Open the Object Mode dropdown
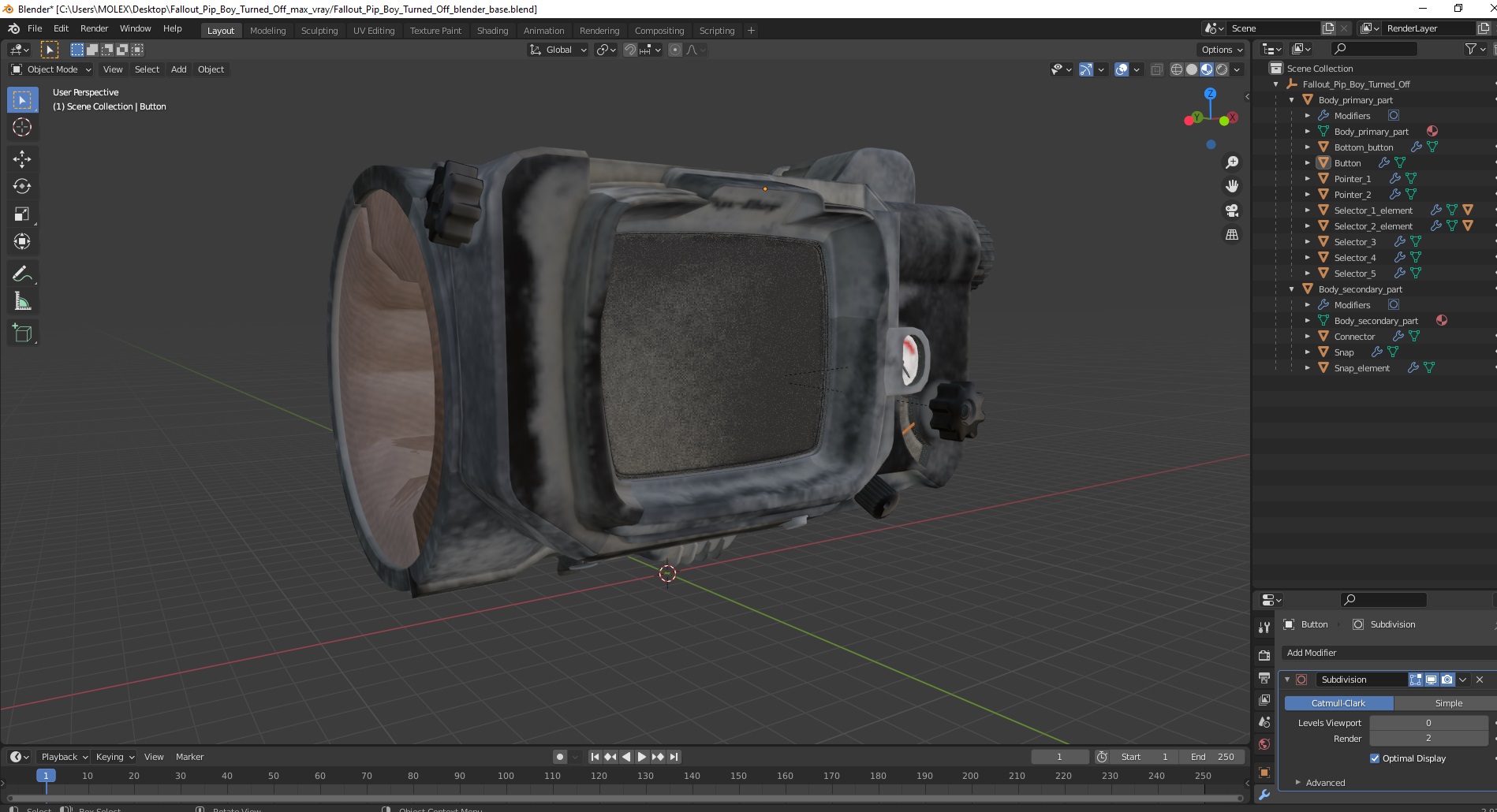 (x=51, y=69)
